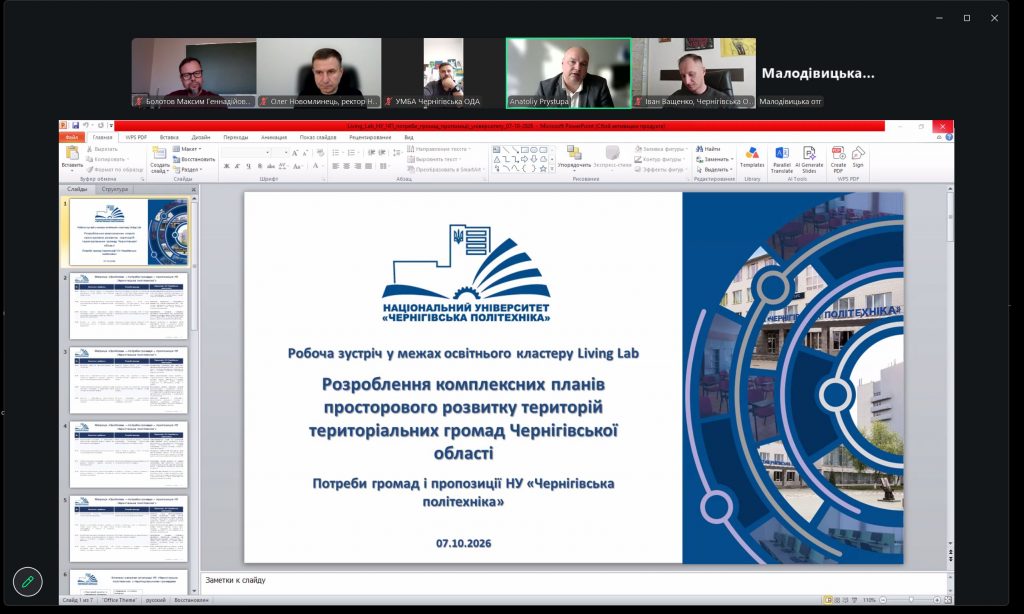
Task: Close the slides thumbnail pane
Action: pos(193,189)
